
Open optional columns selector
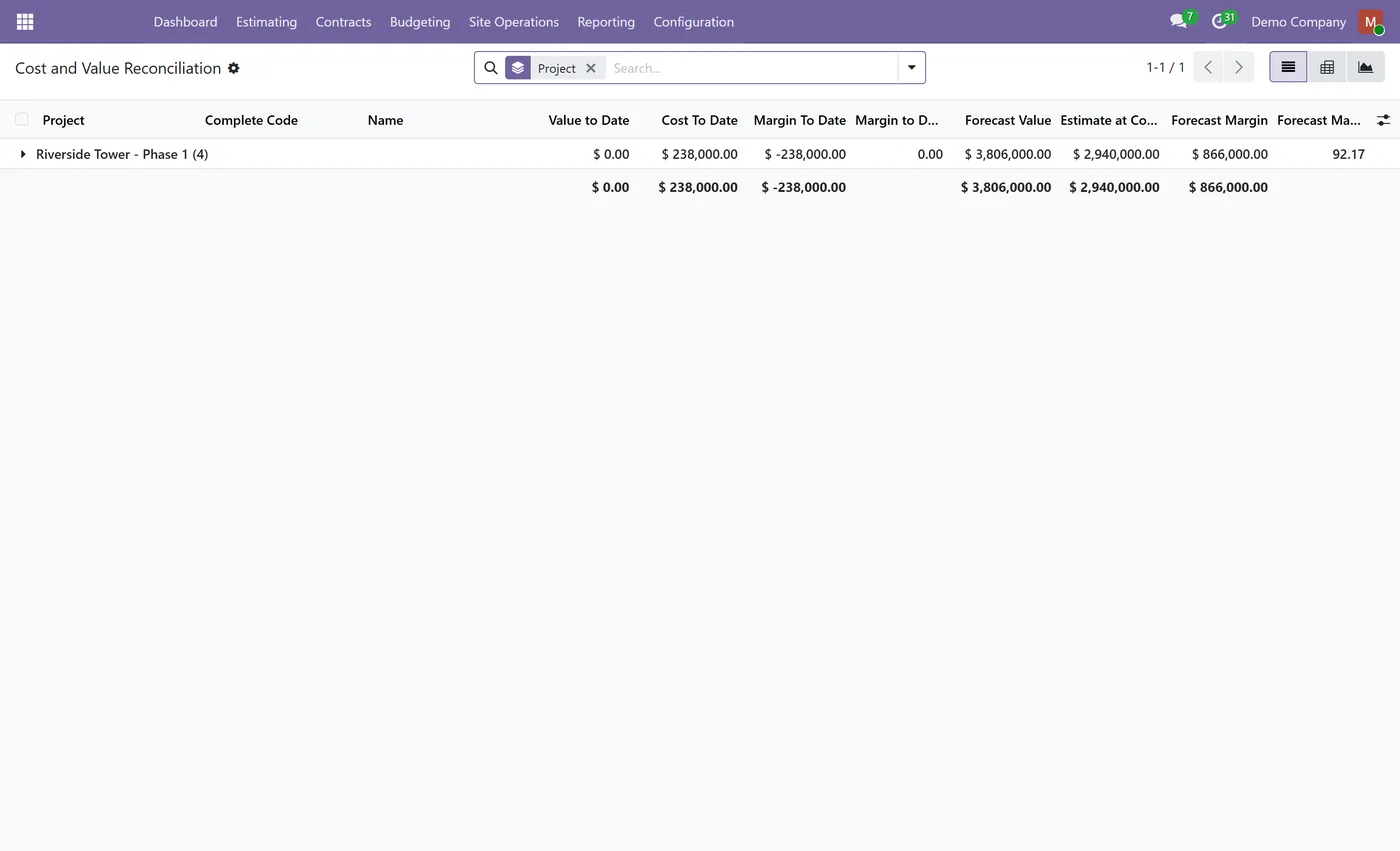tap(1383, 120)
